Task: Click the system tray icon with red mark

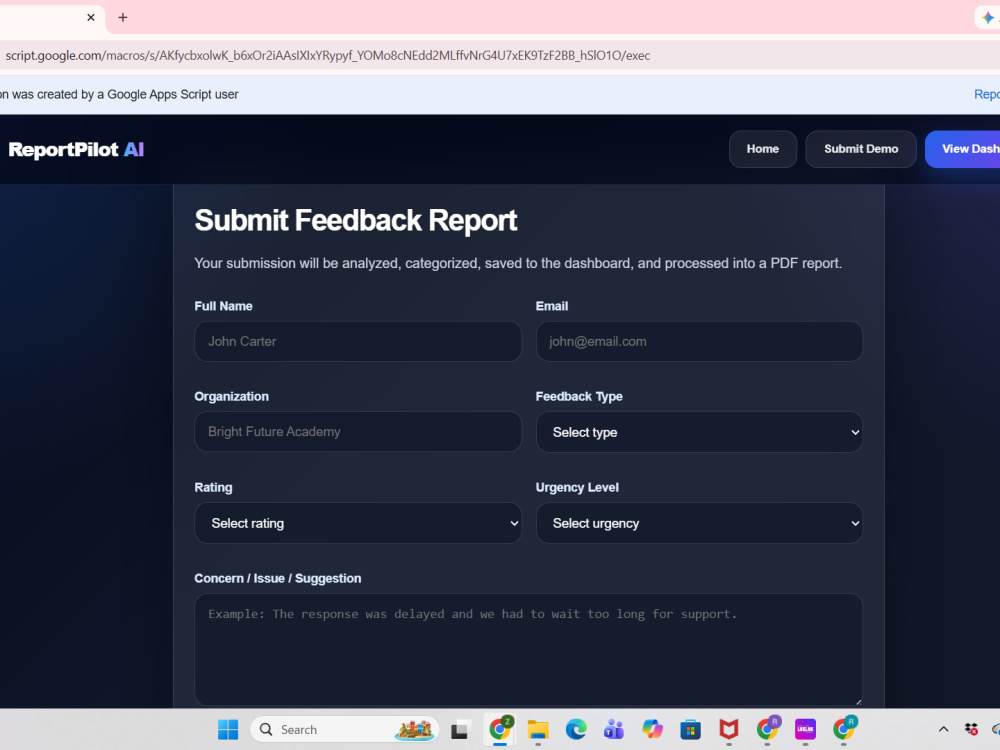Action: pyautogui.click(x=971, y=729)
